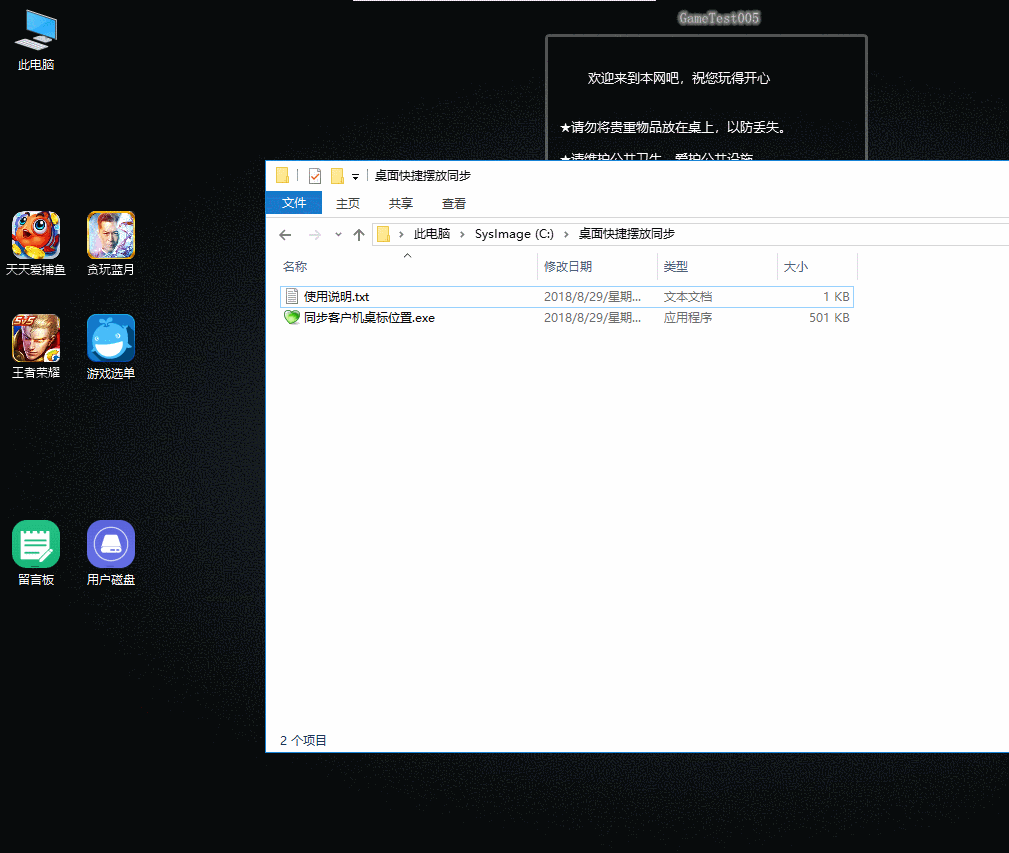Click the new folder quick access icon
The image size is (1009, 853).
pyautogui.click(x=337, y=176)
